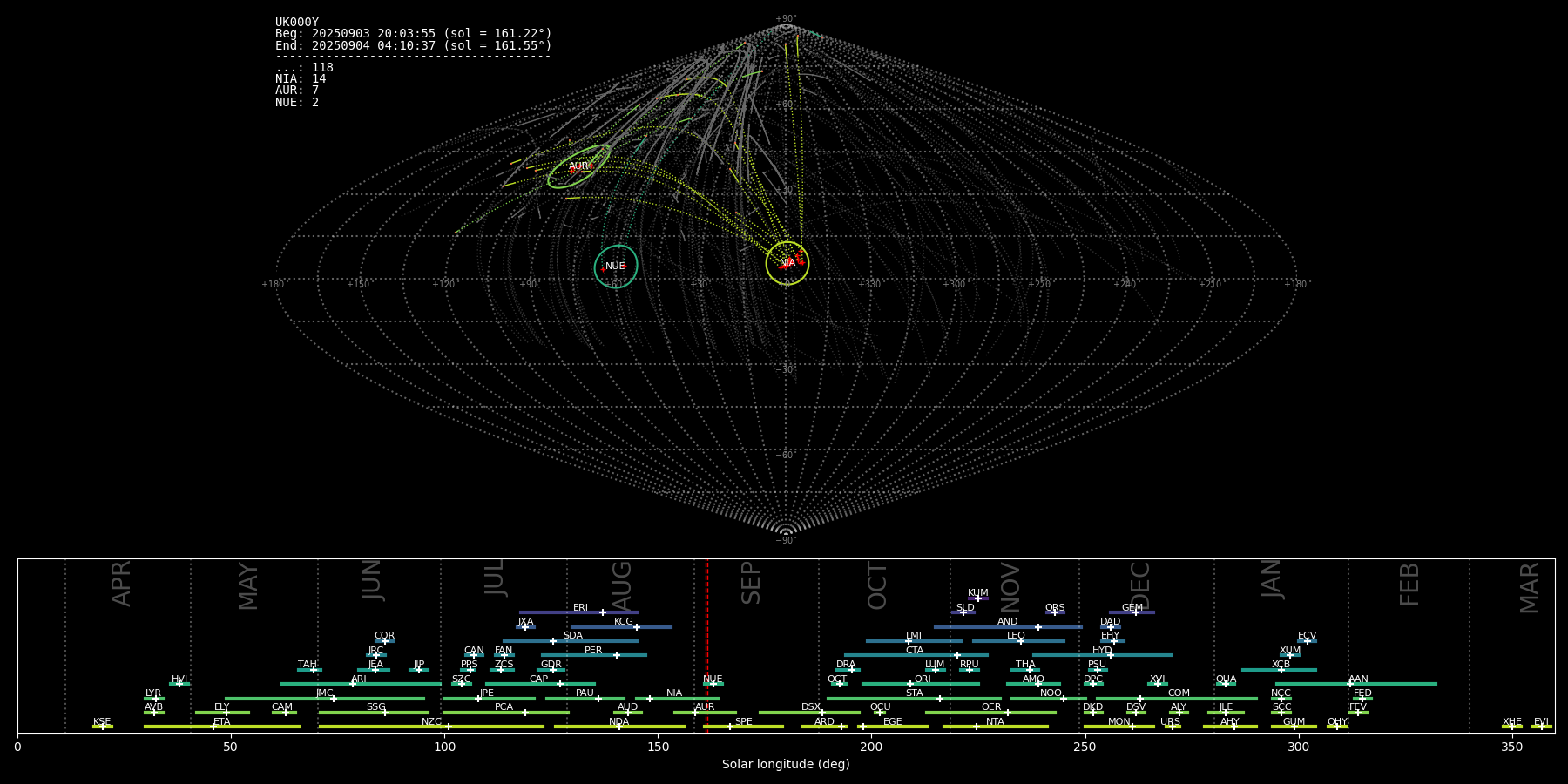Click the peak marker on GEM bar

point(1136,612)
